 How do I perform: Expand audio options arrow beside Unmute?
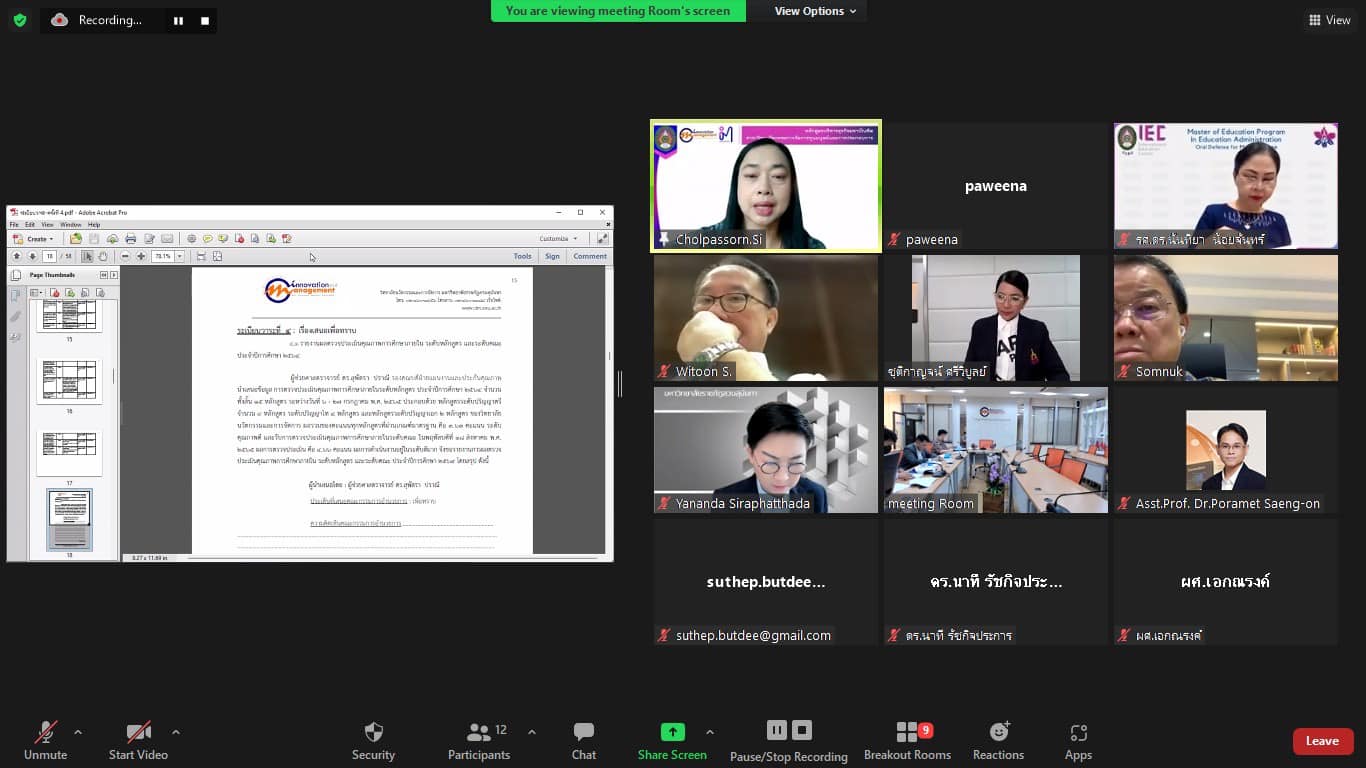(x=78, y=731)
